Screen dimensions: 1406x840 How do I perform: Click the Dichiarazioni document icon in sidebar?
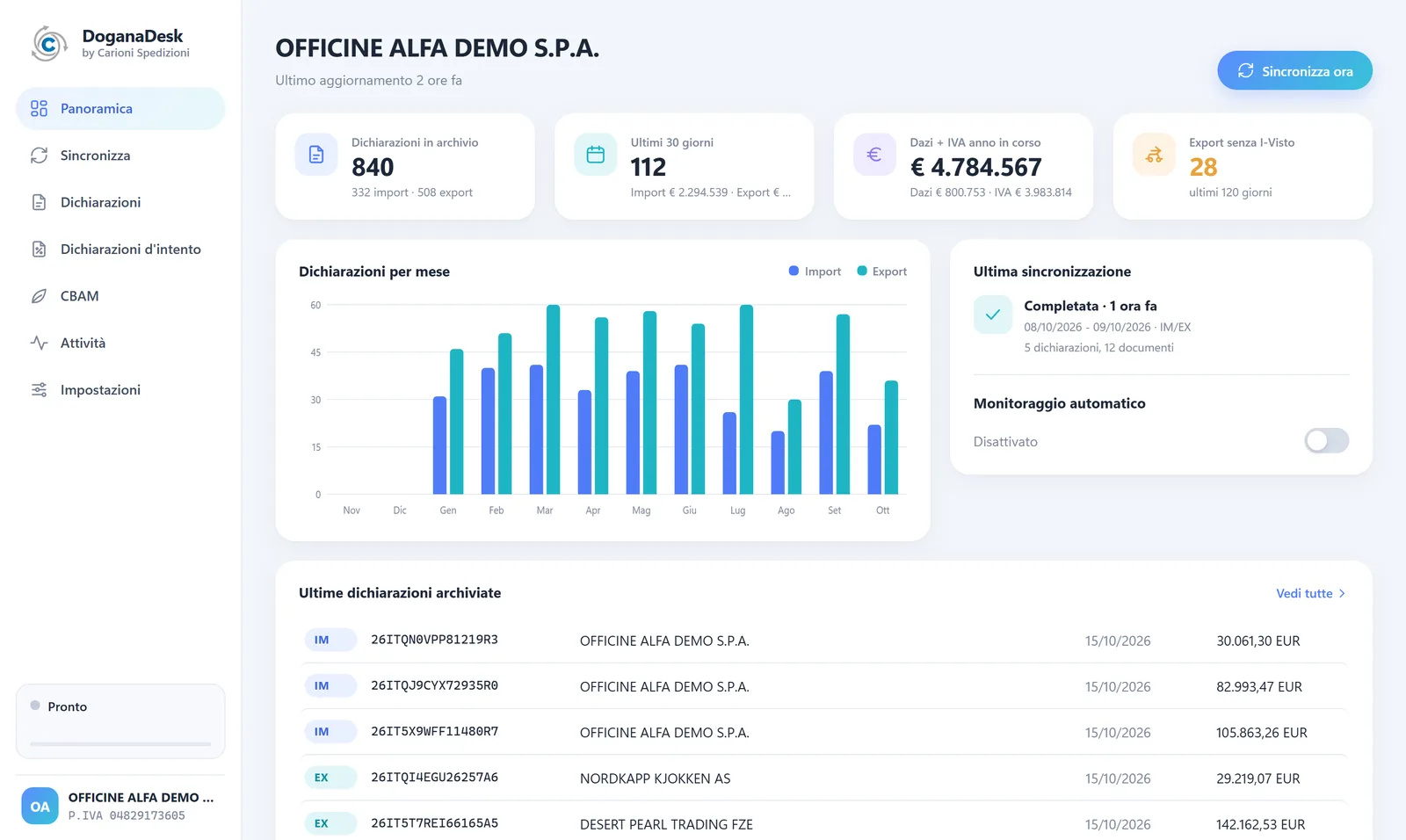[39, 202]
